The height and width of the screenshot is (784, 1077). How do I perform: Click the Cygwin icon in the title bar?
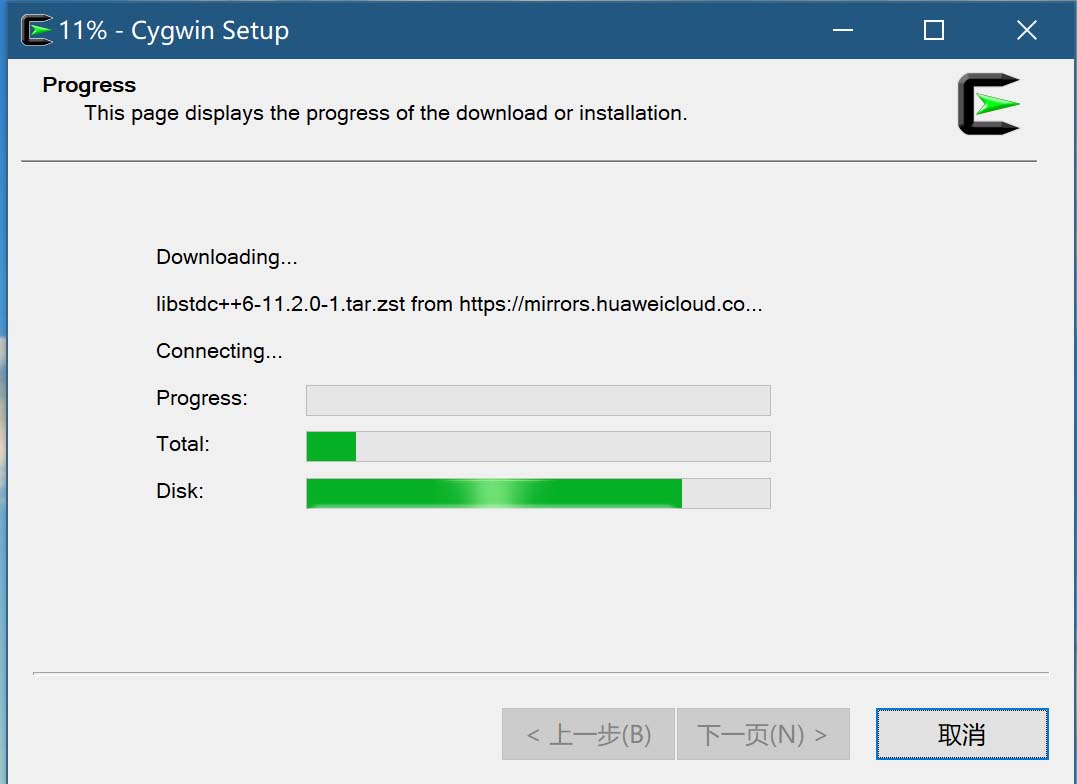(36, 30)
